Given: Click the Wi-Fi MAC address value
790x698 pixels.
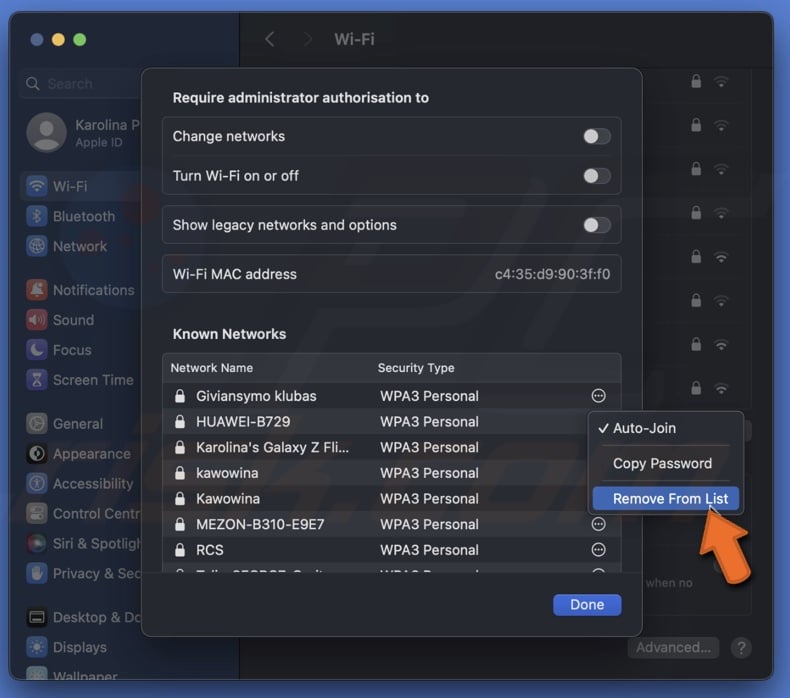Looking at the screenshot, I should 552,274.
